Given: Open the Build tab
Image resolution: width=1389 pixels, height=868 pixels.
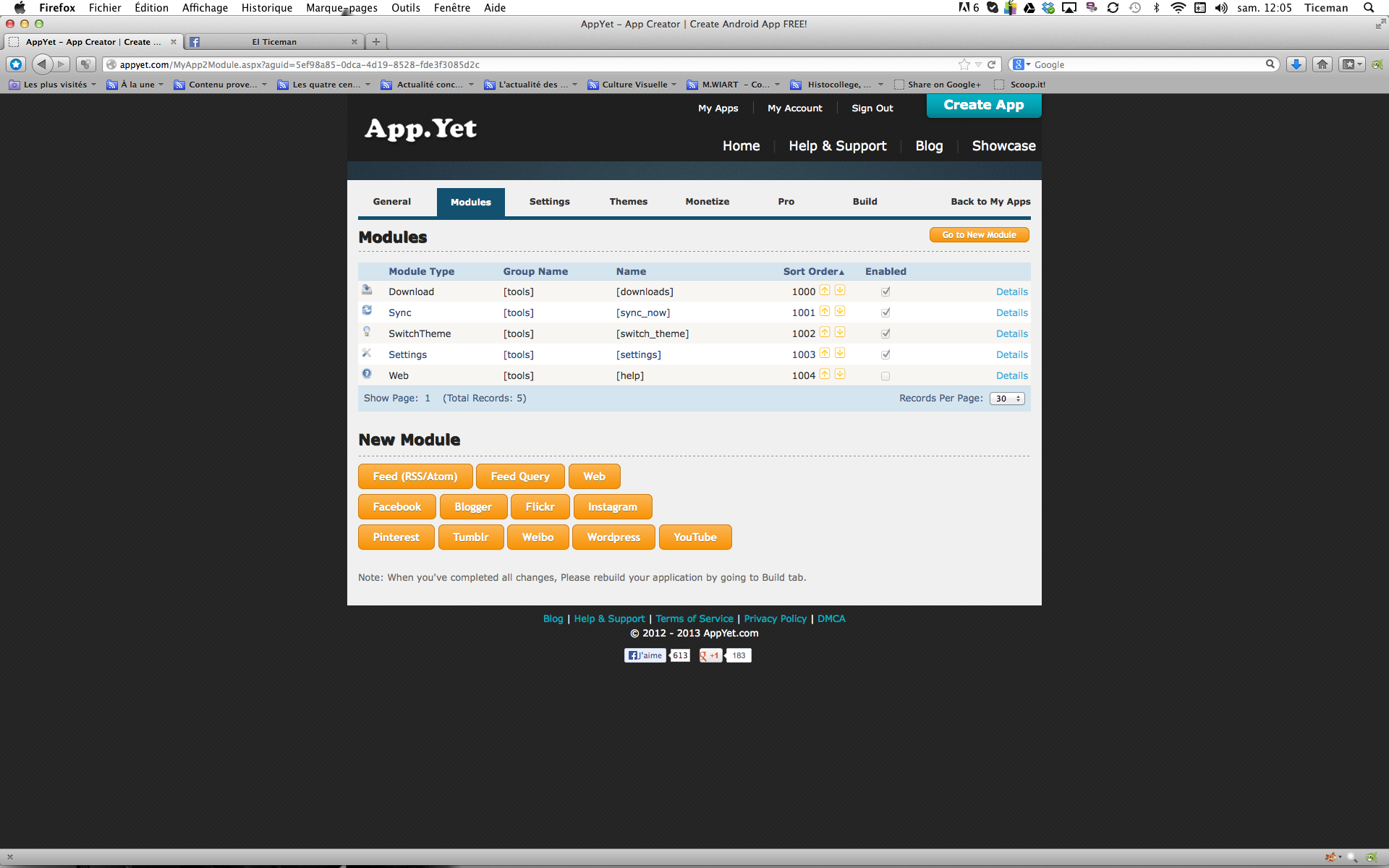Looking at the screenshot, I should coord(865,202).
